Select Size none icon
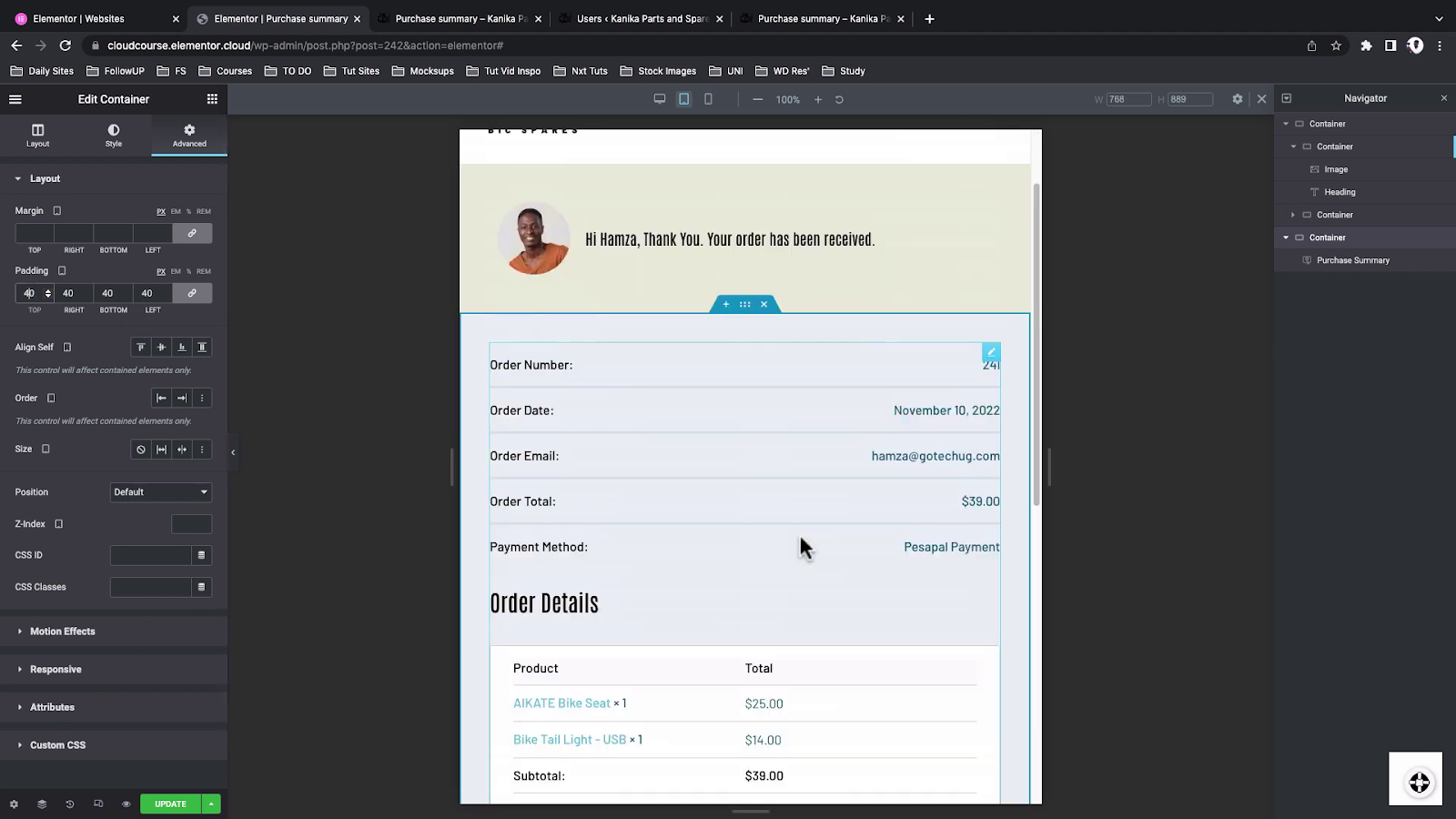Image resolution: width=1456 pixels, height=819 pixels. pos(141,450)
